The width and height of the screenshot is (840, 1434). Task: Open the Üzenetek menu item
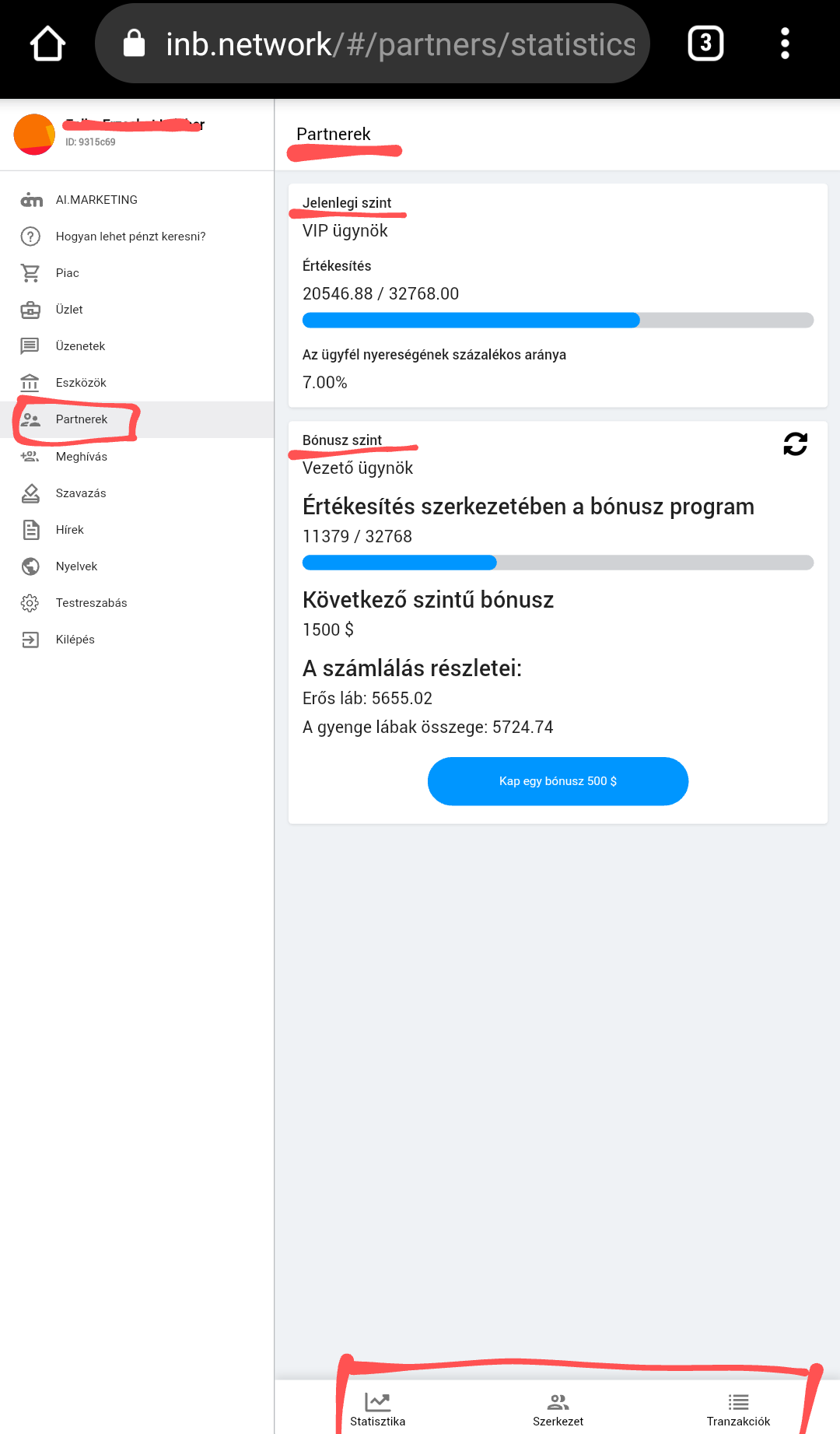click(80, 346)
